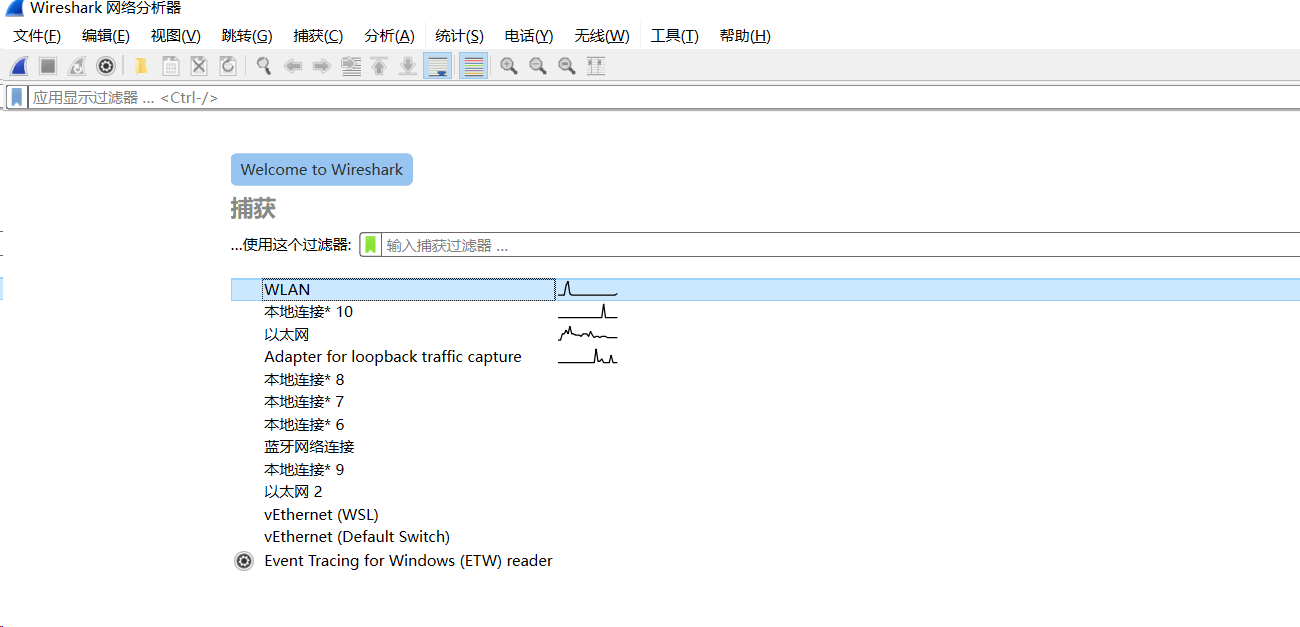The image size is (1300, 627).
Task: Jump to the first packet icon
Action: pos(379,66)
